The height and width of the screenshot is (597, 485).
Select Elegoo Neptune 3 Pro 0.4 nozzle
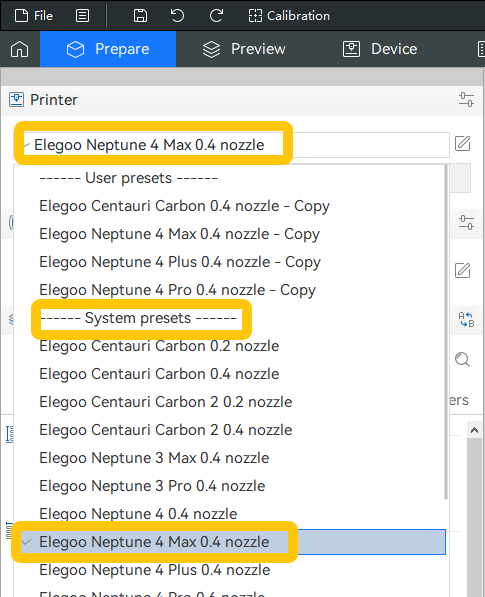tap(152, 486)
